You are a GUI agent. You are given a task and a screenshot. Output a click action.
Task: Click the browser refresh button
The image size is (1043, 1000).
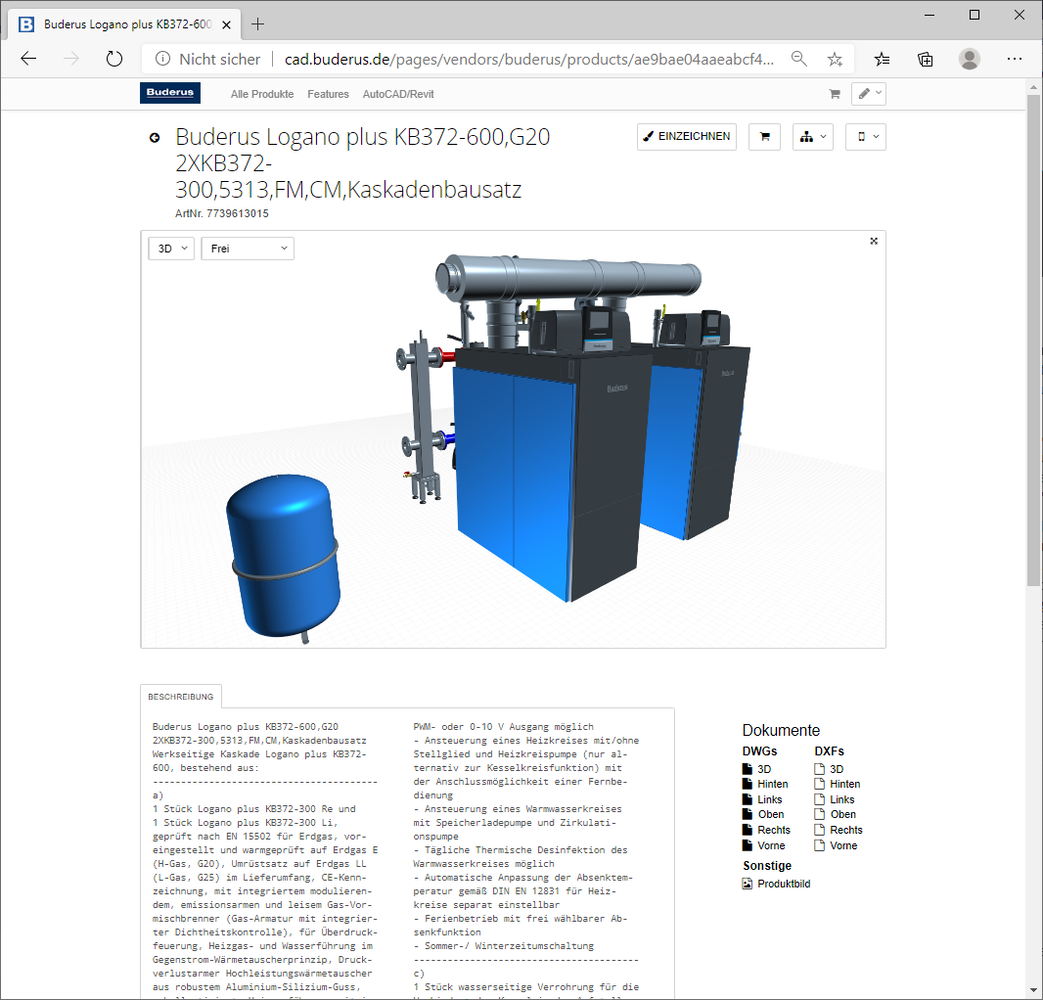tap(114, 59)
